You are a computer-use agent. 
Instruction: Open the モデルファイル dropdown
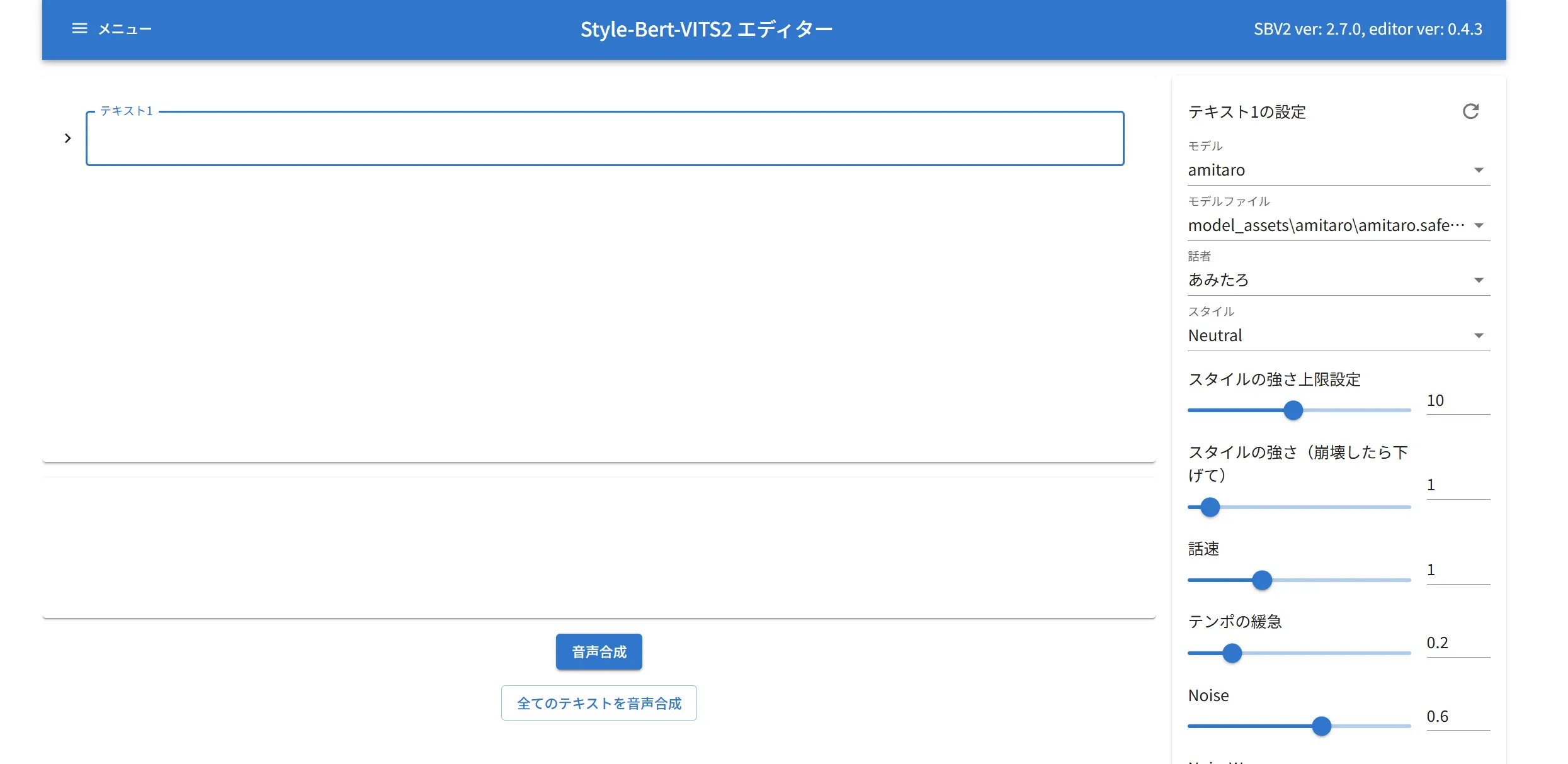click(1338, 225)
